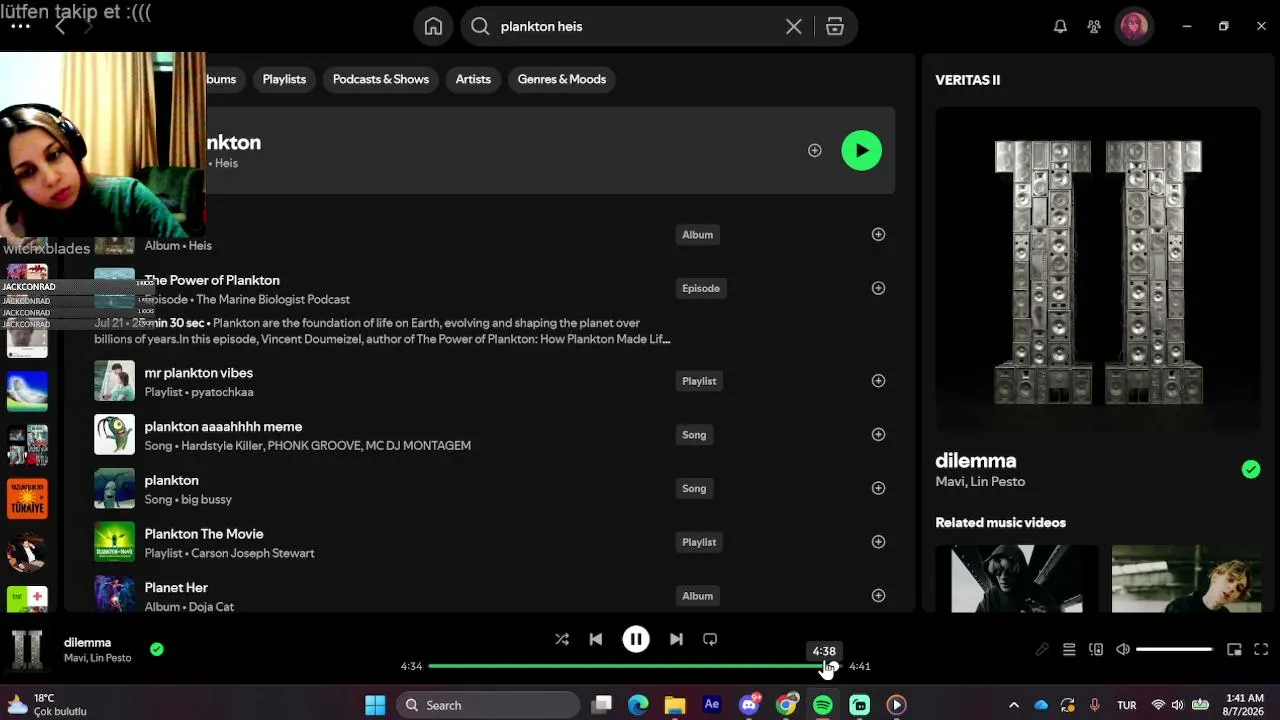Open 'Planet Her' album title
The width and height of the screenshot is (1280, 720).
176,588
